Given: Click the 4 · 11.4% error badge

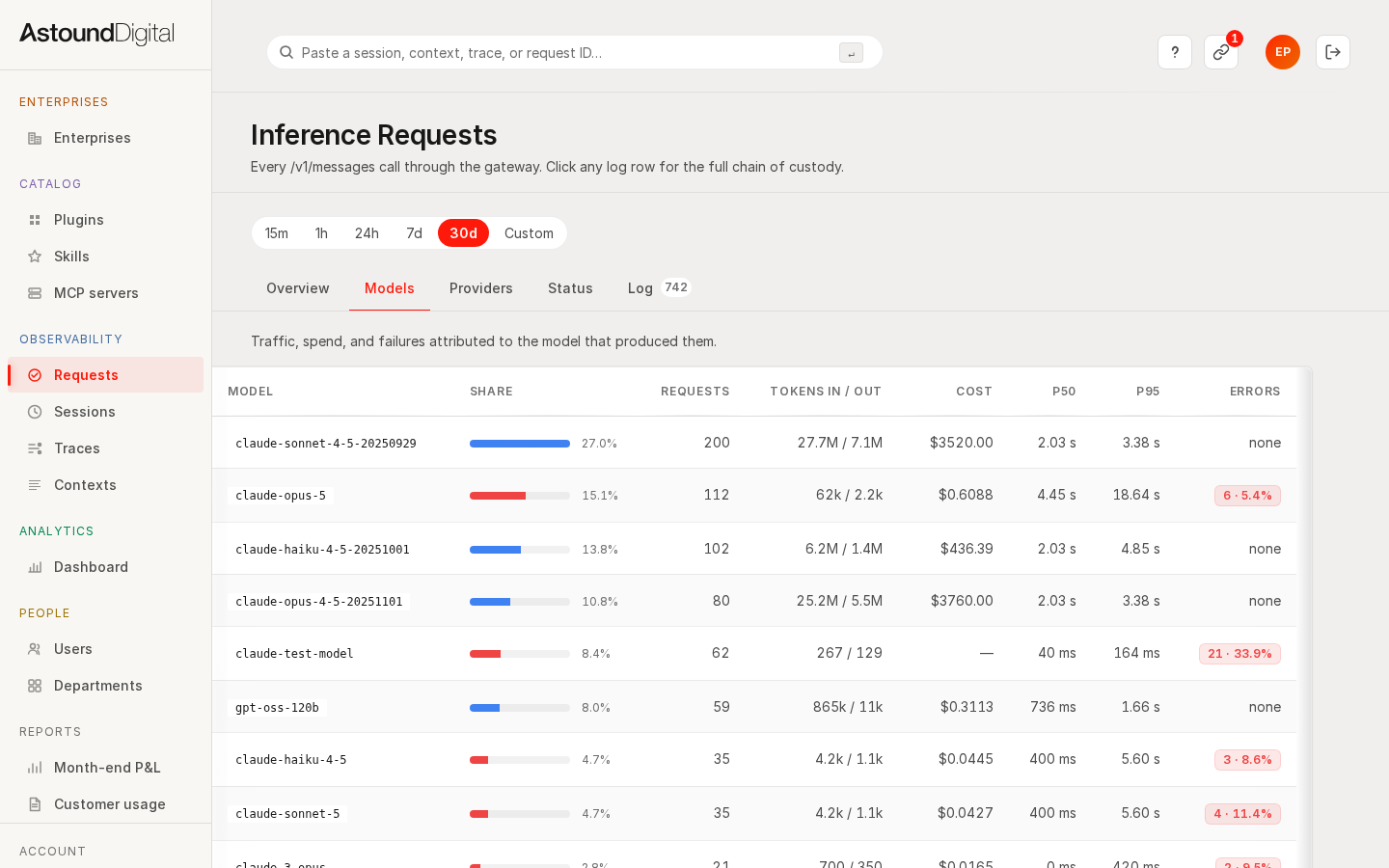Looking at the screenshot, I should coord(1242,814).
